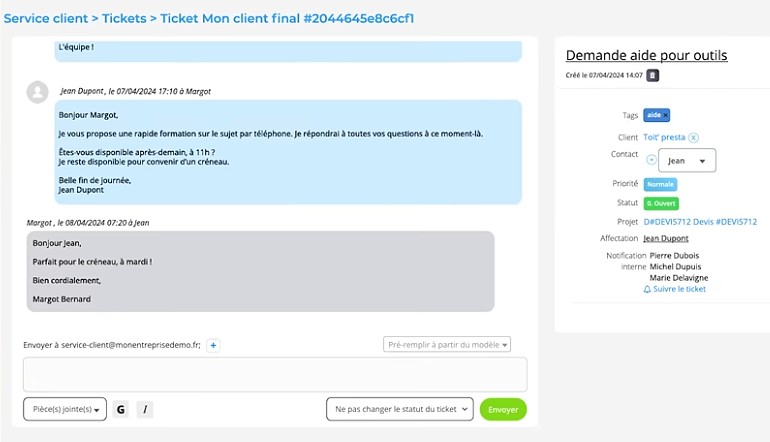Open the ticket status change dropdown
Screen dimensions: 770x442
point(400,409)
